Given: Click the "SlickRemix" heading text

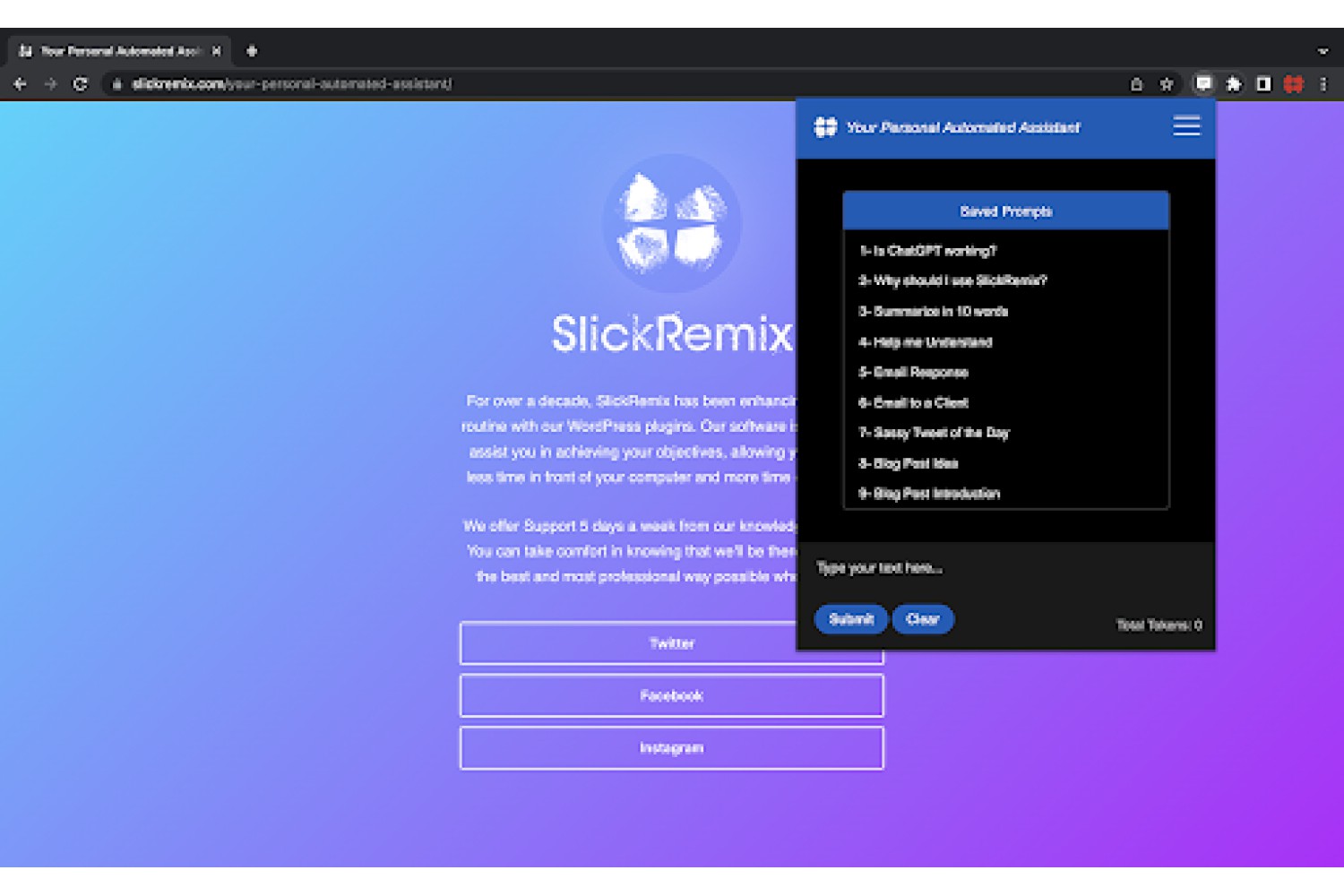Looking at the screenshot, I should [x=672, y=333].
